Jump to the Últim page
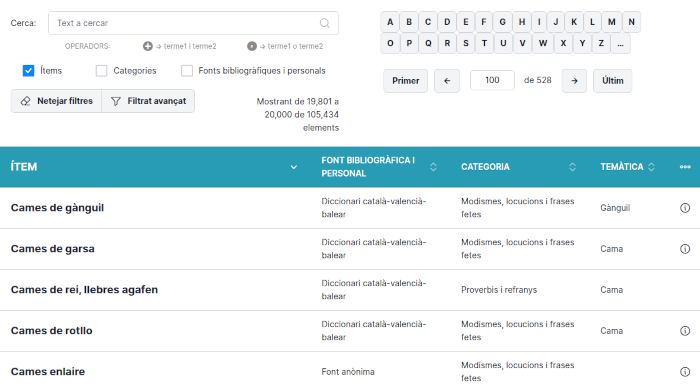This screenshot has height=389, width=700. click(x=612, y=81)
